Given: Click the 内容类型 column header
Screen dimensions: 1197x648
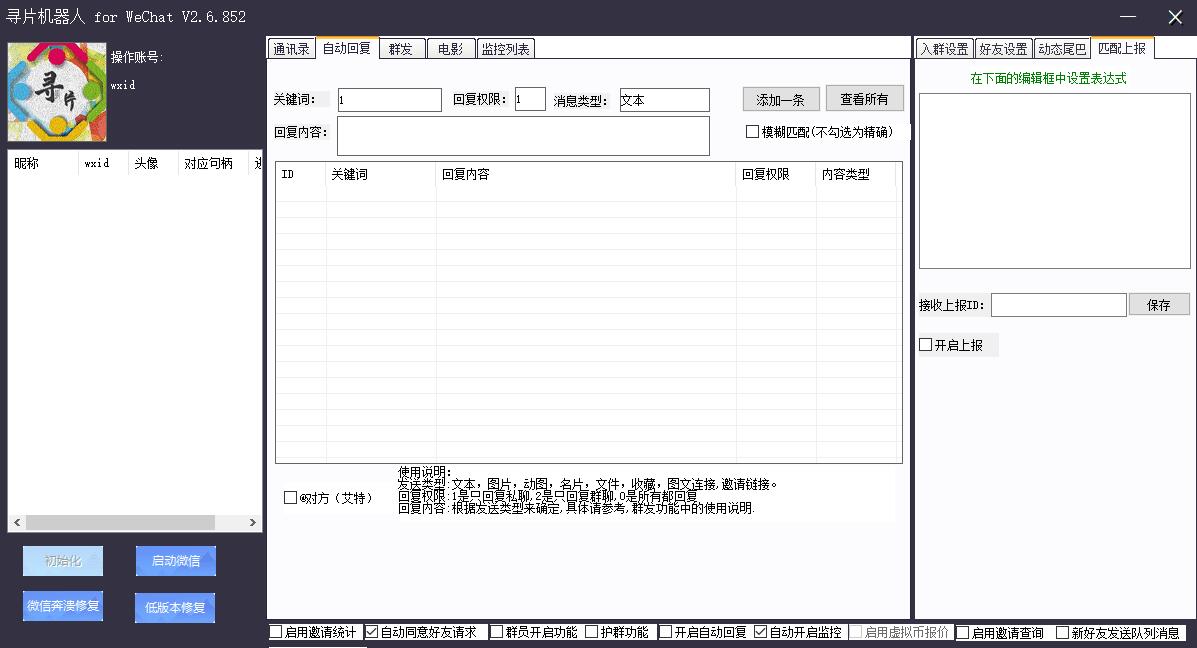Looking at the screenshot, I should point(855,175).
